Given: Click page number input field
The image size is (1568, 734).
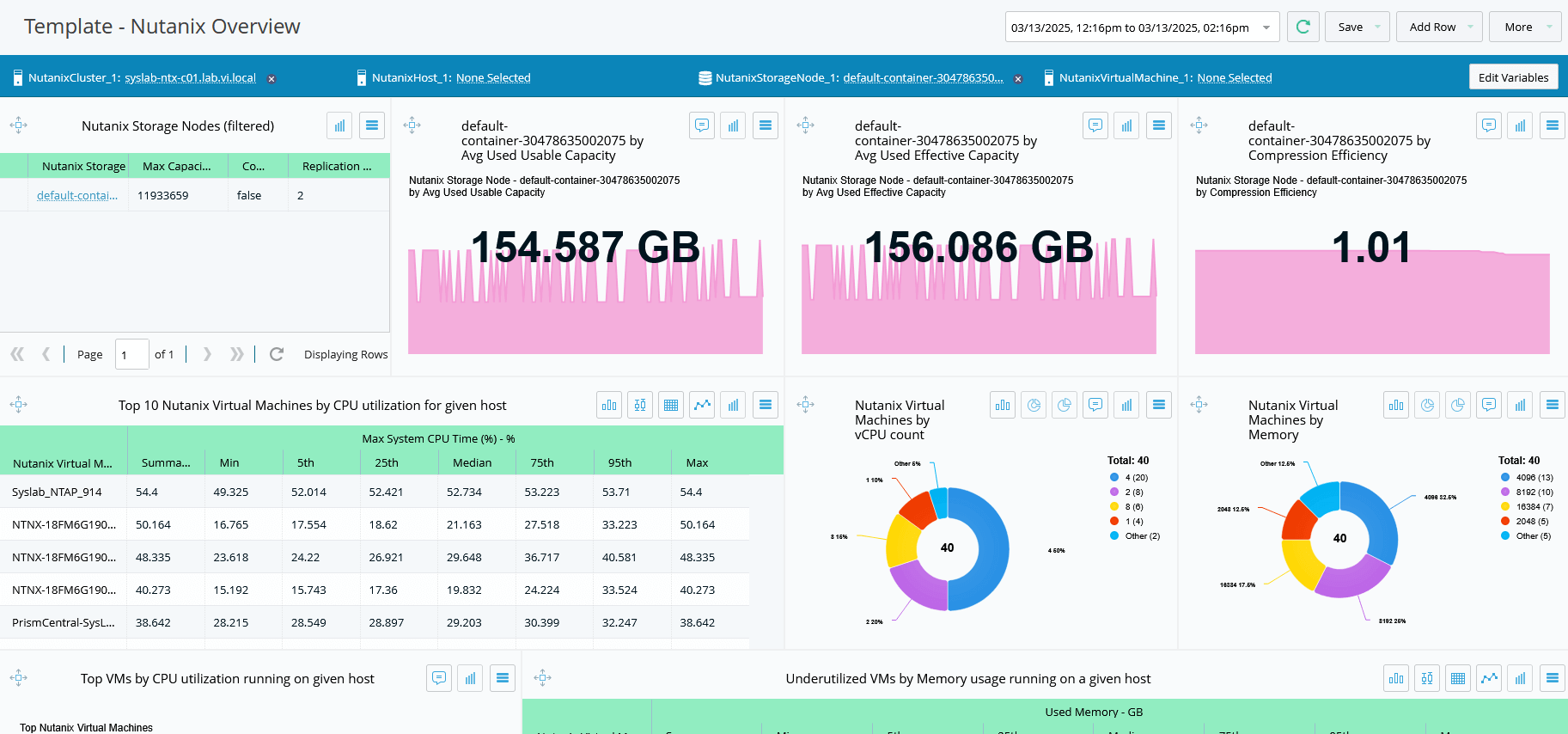Looking at the screenshot, I should click(131, 354).
